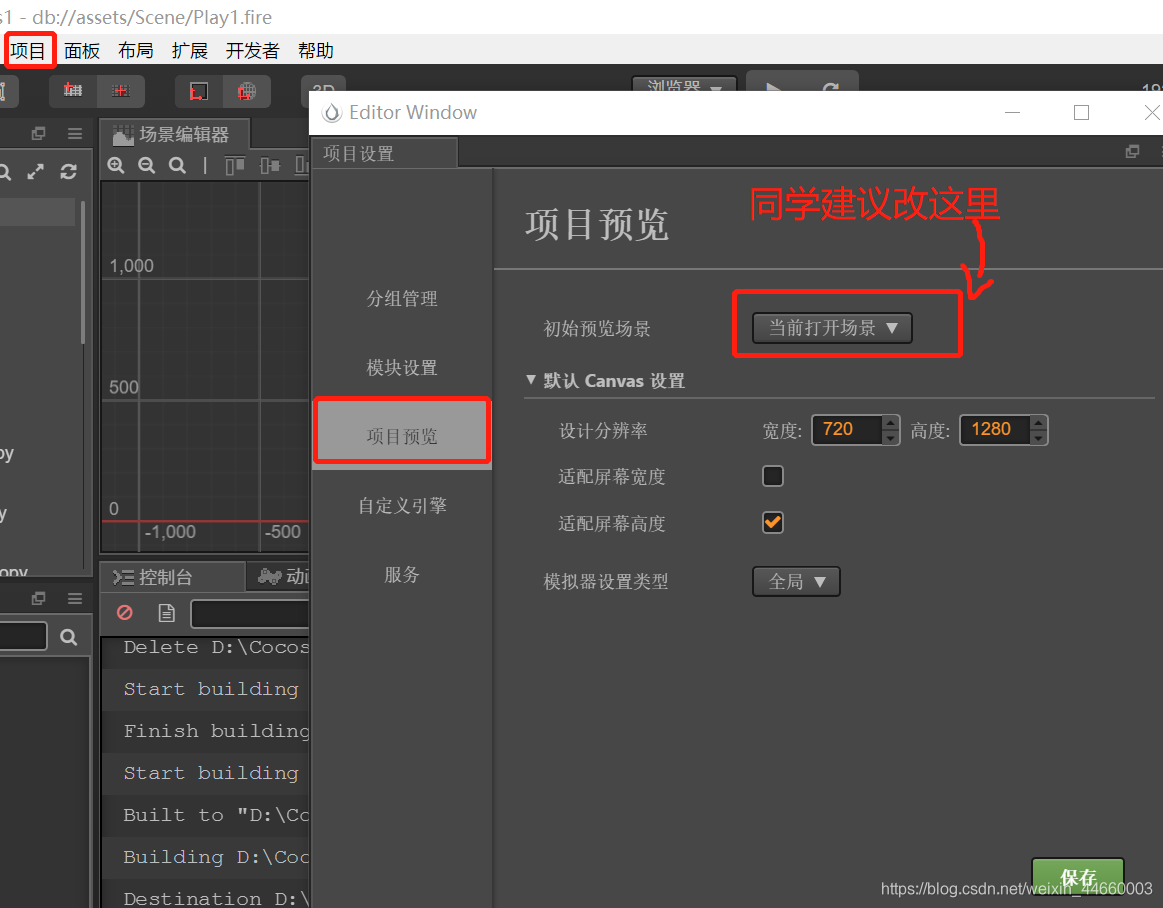Pop out the hierarchy panel
Screen dimensions: 1163x908
[x=39, y=134]
